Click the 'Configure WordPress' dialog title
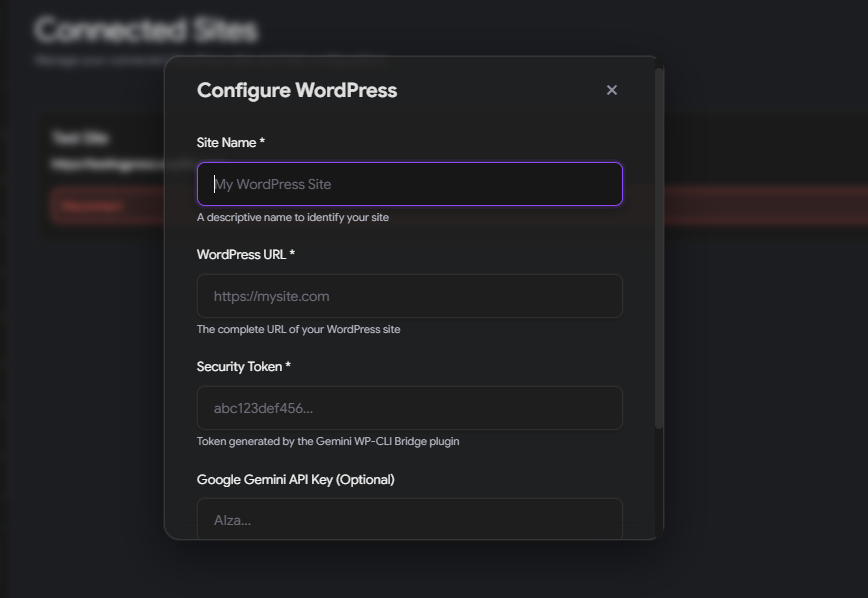The image size is (868, 598). (x=297, y=90)
